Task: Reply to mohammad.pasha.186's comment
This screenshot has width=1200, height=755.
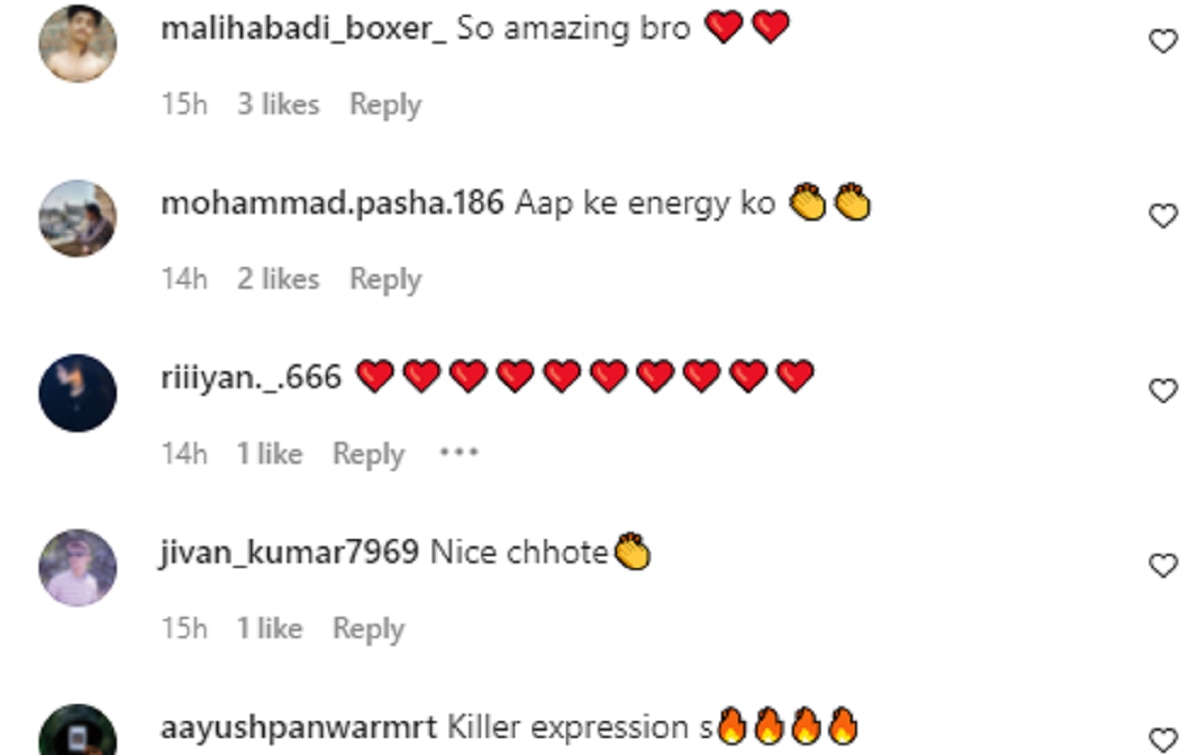Action: pyautogui.click(x=385, y=279)
